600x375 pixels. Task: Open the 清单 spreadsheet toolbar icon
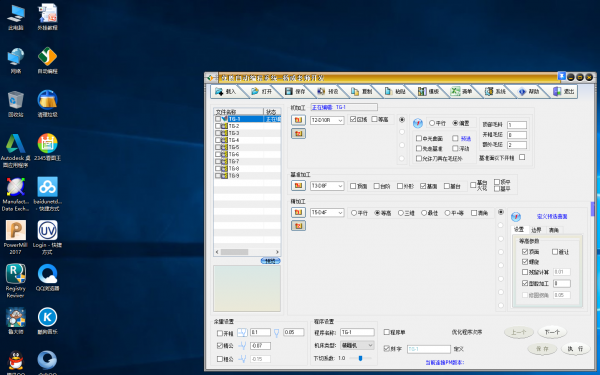[x=455, y=91]
